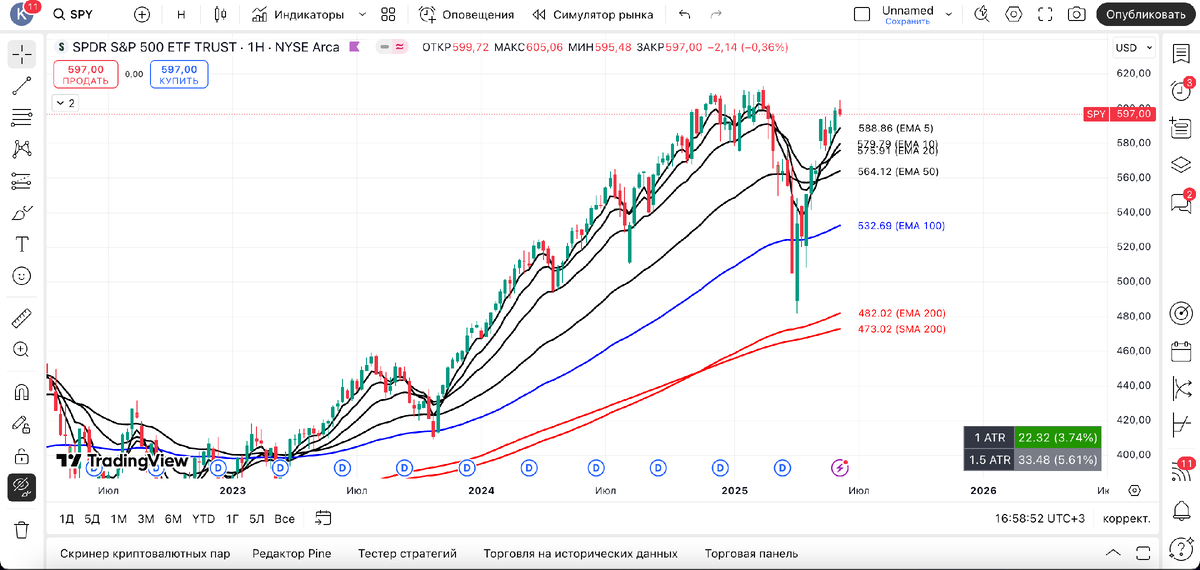The width and height of the screenshot is (1200, 570).
Task: Click the Опубликовать publish button
Action: tap(1146, 15)
